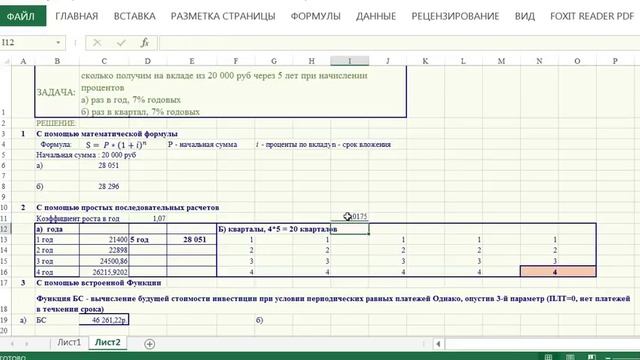
Task: Select cell containing 22898
Action: [104, 250]
